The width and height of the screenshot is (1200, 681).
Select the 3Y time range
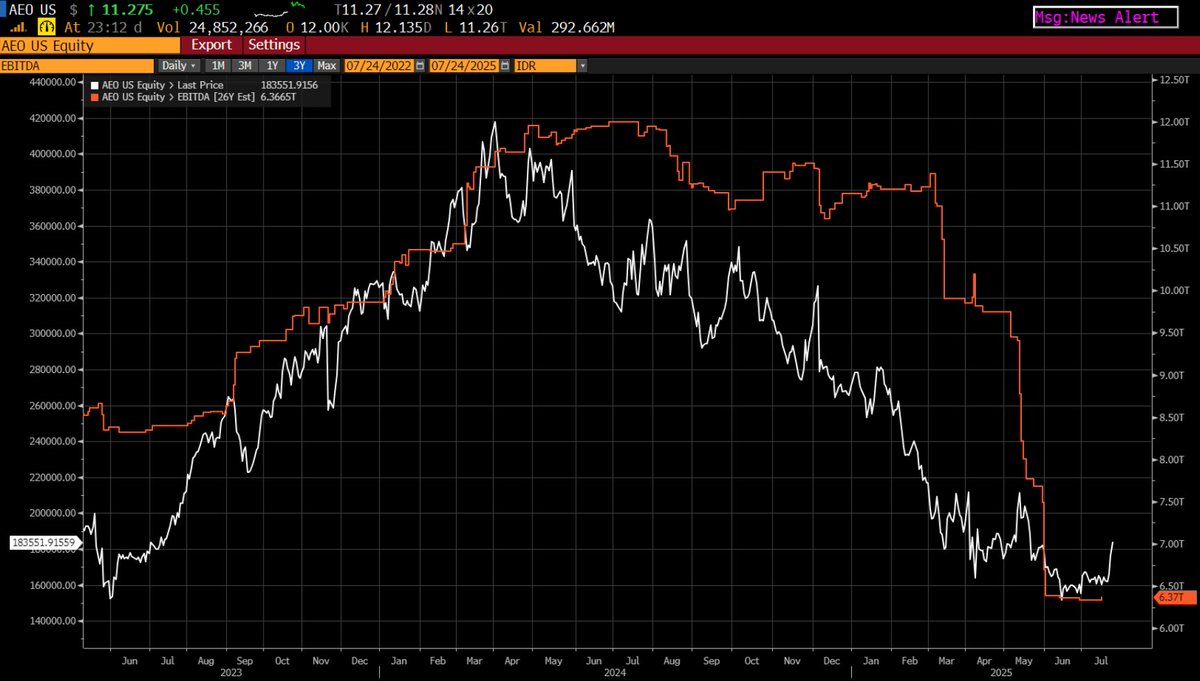(299, 65)
